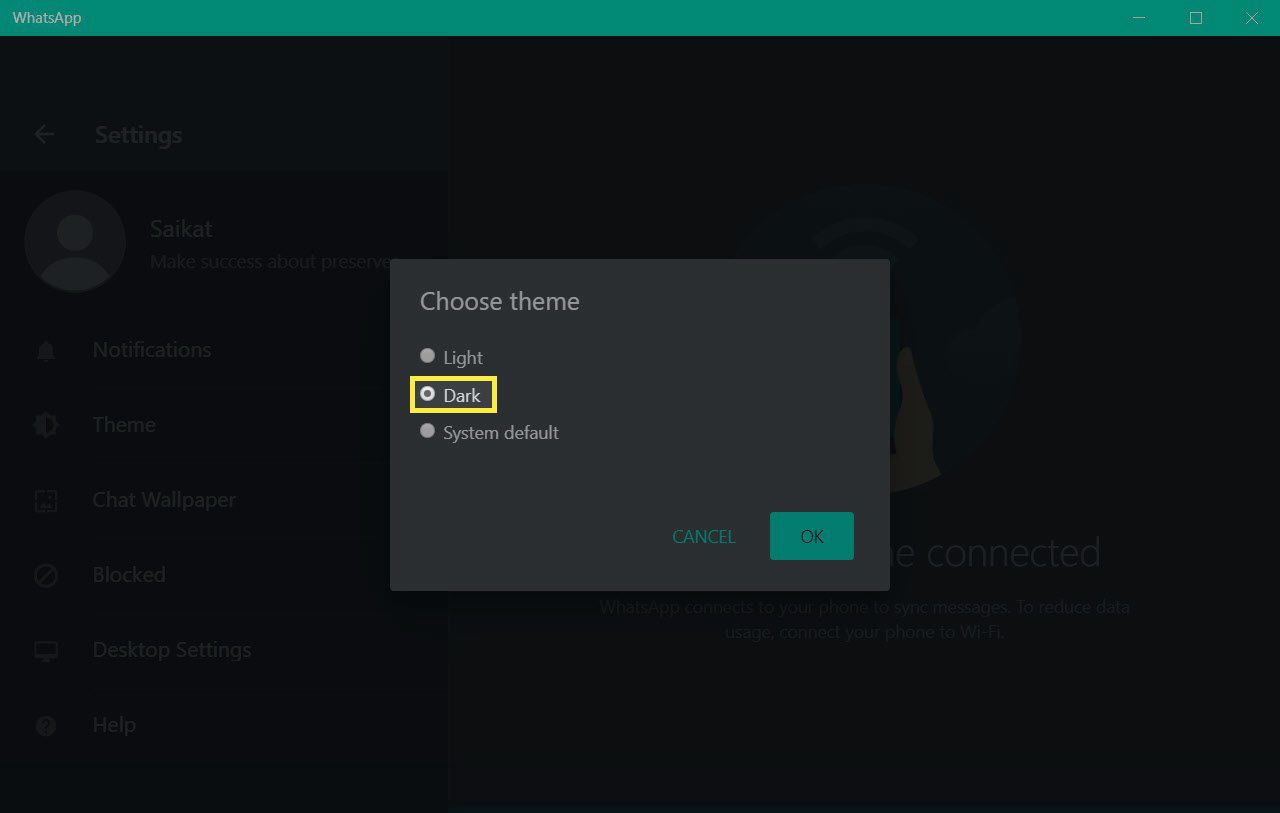Maximize the WhatsApp window
Screen dimensions: 1280x813
pyautogui.click(x=1196, y=18)
